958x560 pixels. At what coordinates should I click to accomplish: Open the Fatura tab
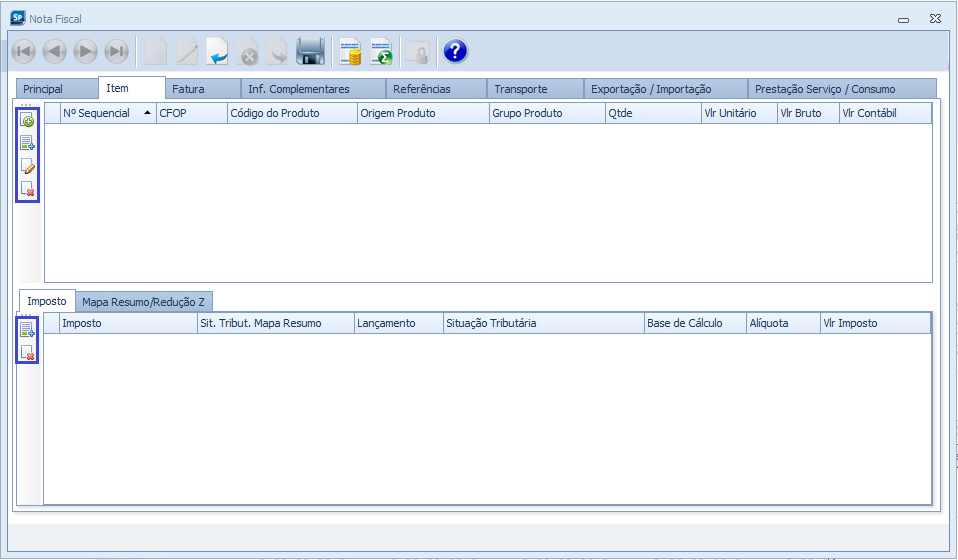[188, 89]
